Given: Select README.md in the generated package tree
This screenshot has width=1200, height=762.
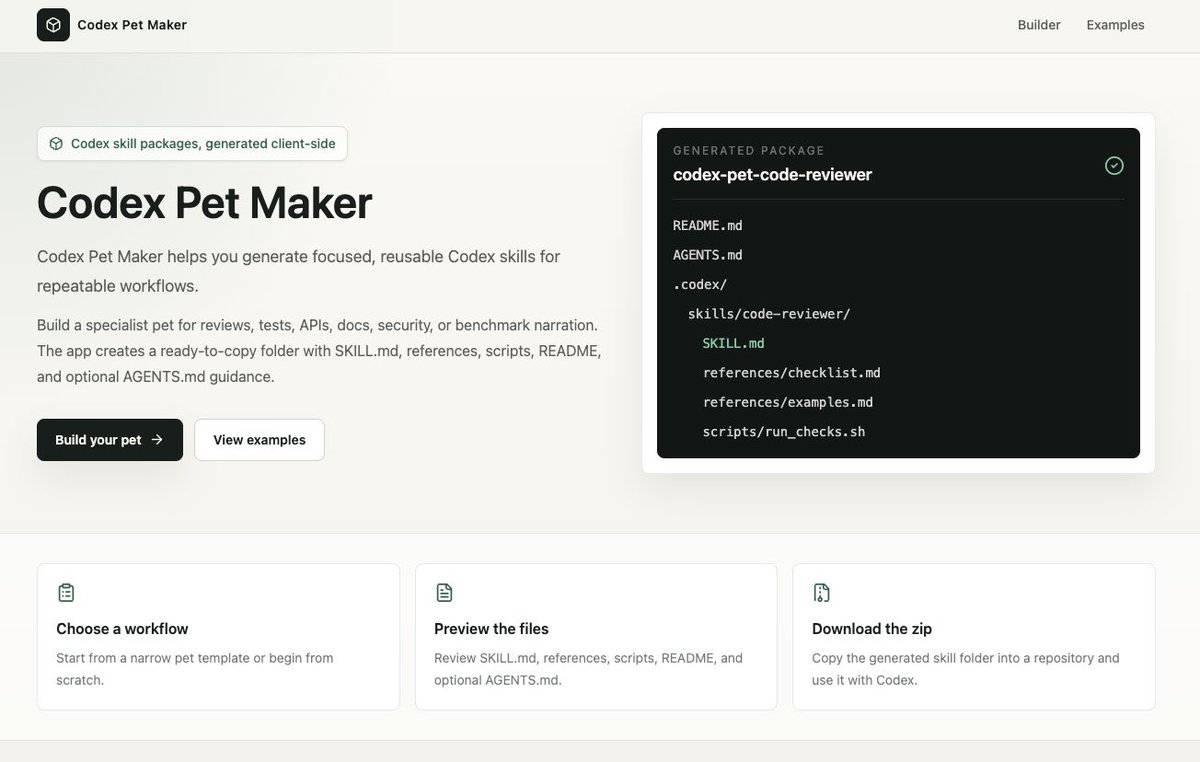Looking at the screenshot, I should pos(708,225).
